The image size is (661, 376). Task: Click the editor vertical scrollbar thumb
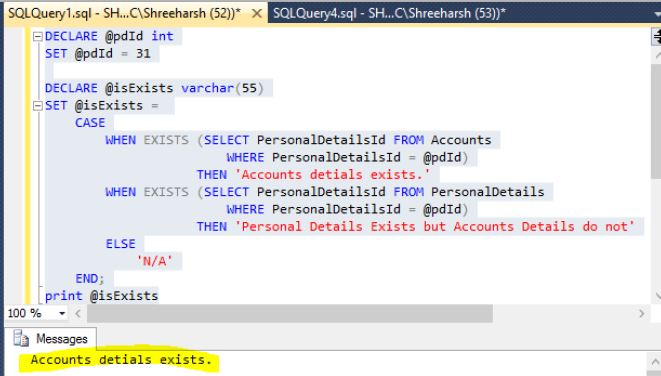(656, 121)
